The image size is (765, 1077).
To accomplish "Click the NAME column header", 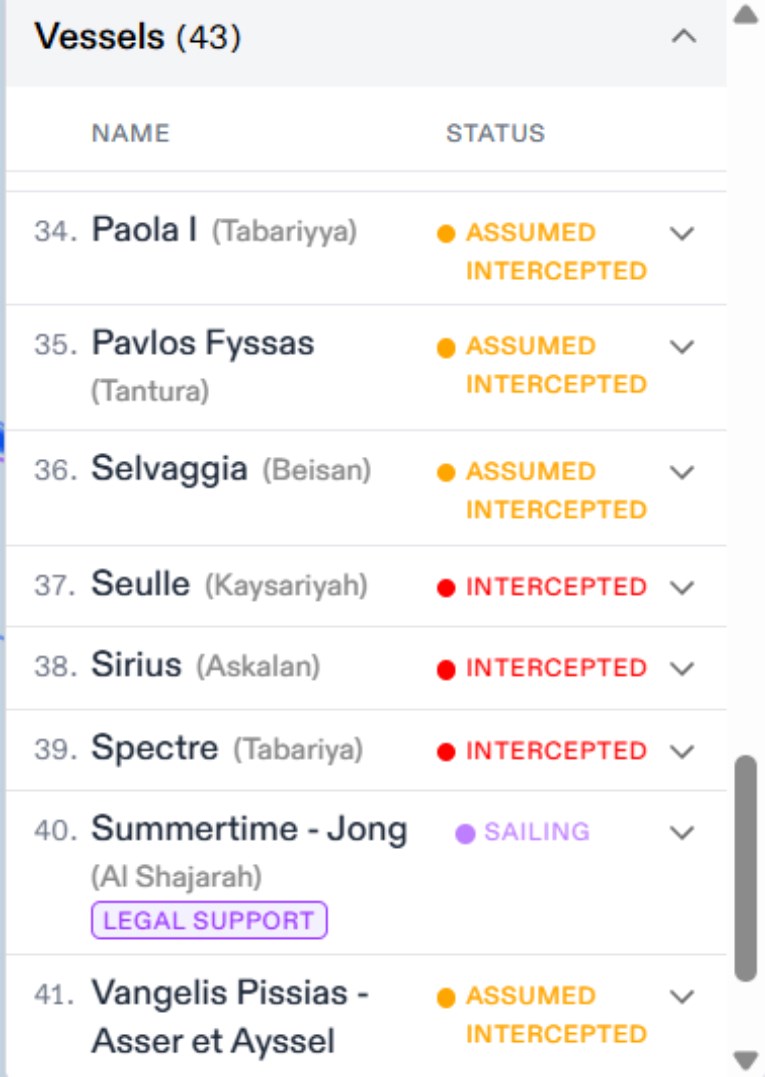I will tap(130, 133).
